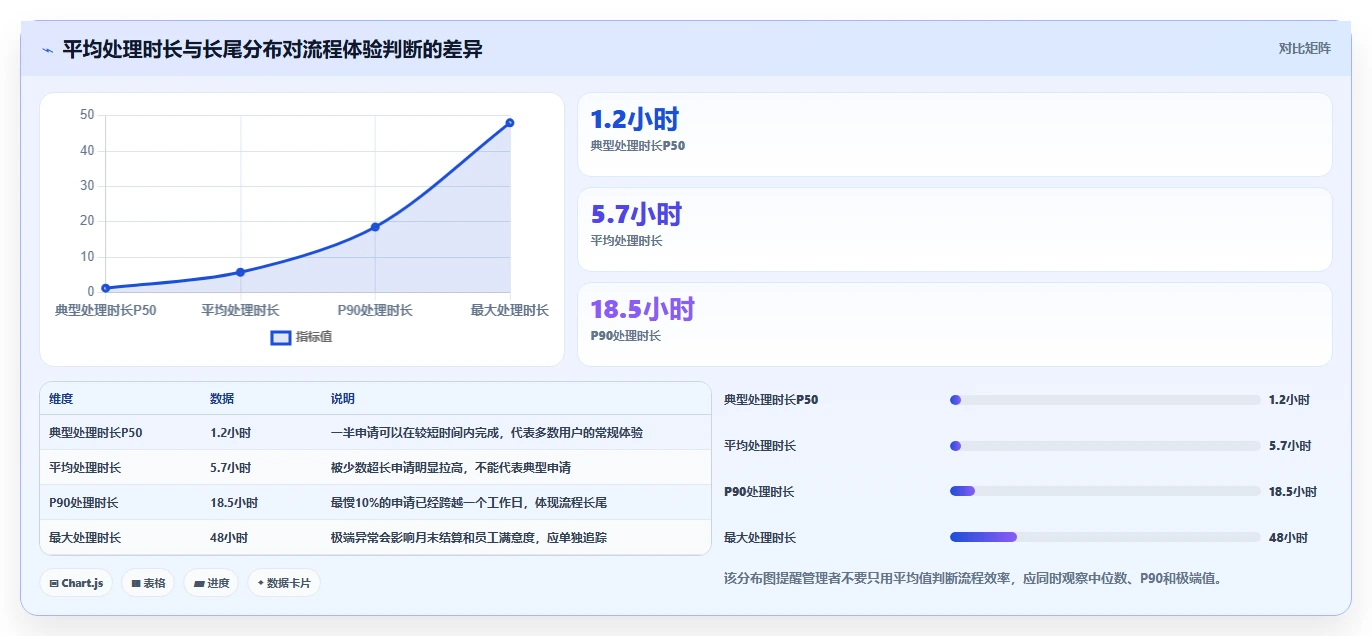This screenshot has width=1372, height=636.
Task: Click the 最大处理时长 label on the chart x-axis
Action: click(510, 310)
